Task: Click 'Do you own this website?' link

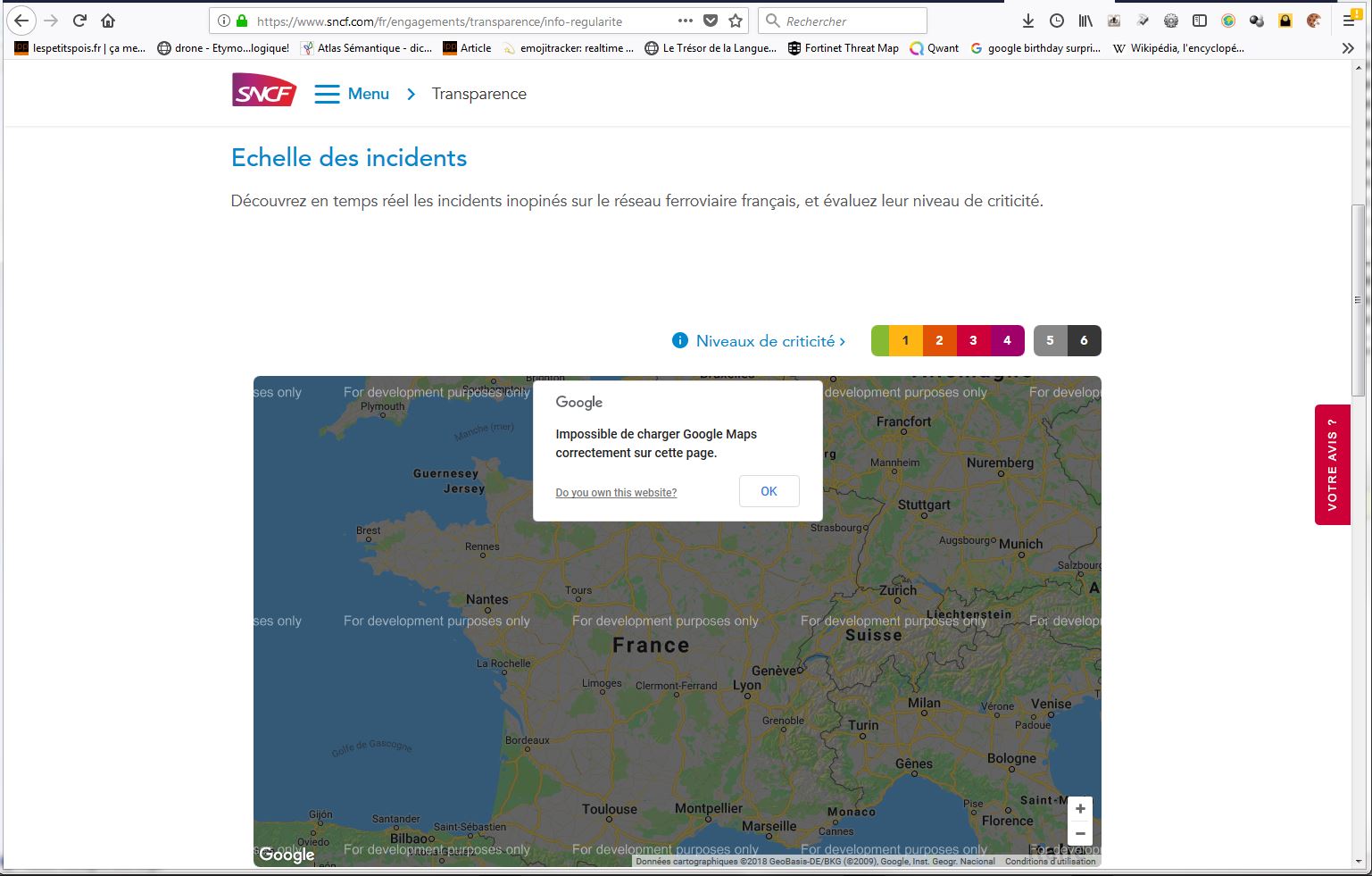Action: point(616,493)
